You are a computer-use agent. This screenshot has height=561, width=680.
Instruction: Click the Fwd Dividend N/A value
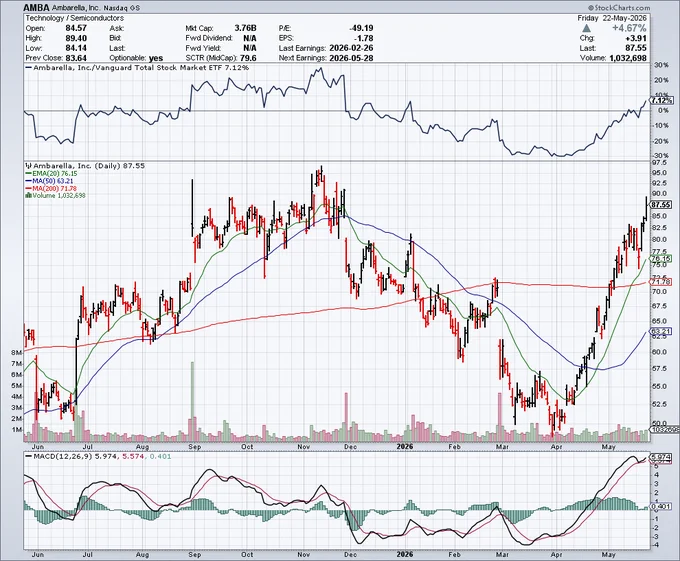pos(250,38)
